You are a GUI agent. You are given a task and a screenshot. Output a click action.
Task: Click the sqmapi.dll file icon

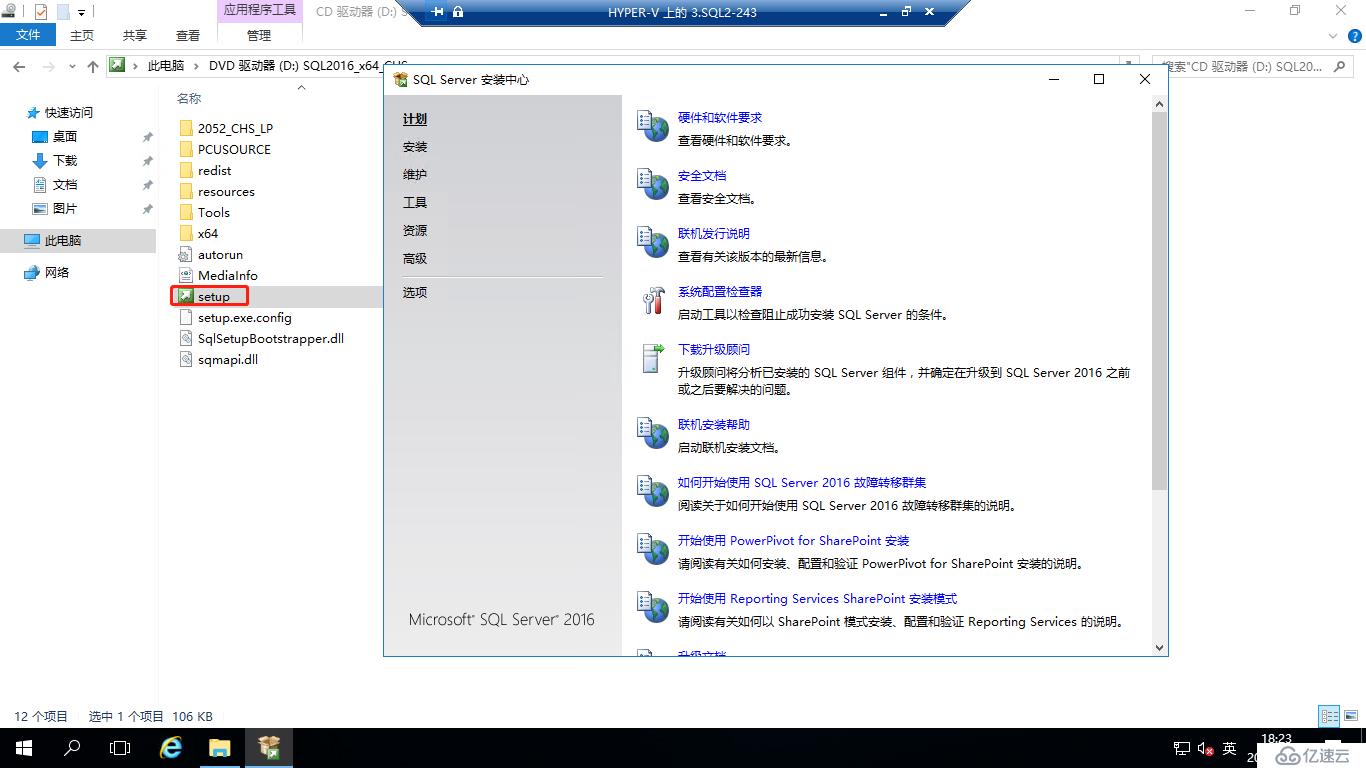(x=186, y=359)
